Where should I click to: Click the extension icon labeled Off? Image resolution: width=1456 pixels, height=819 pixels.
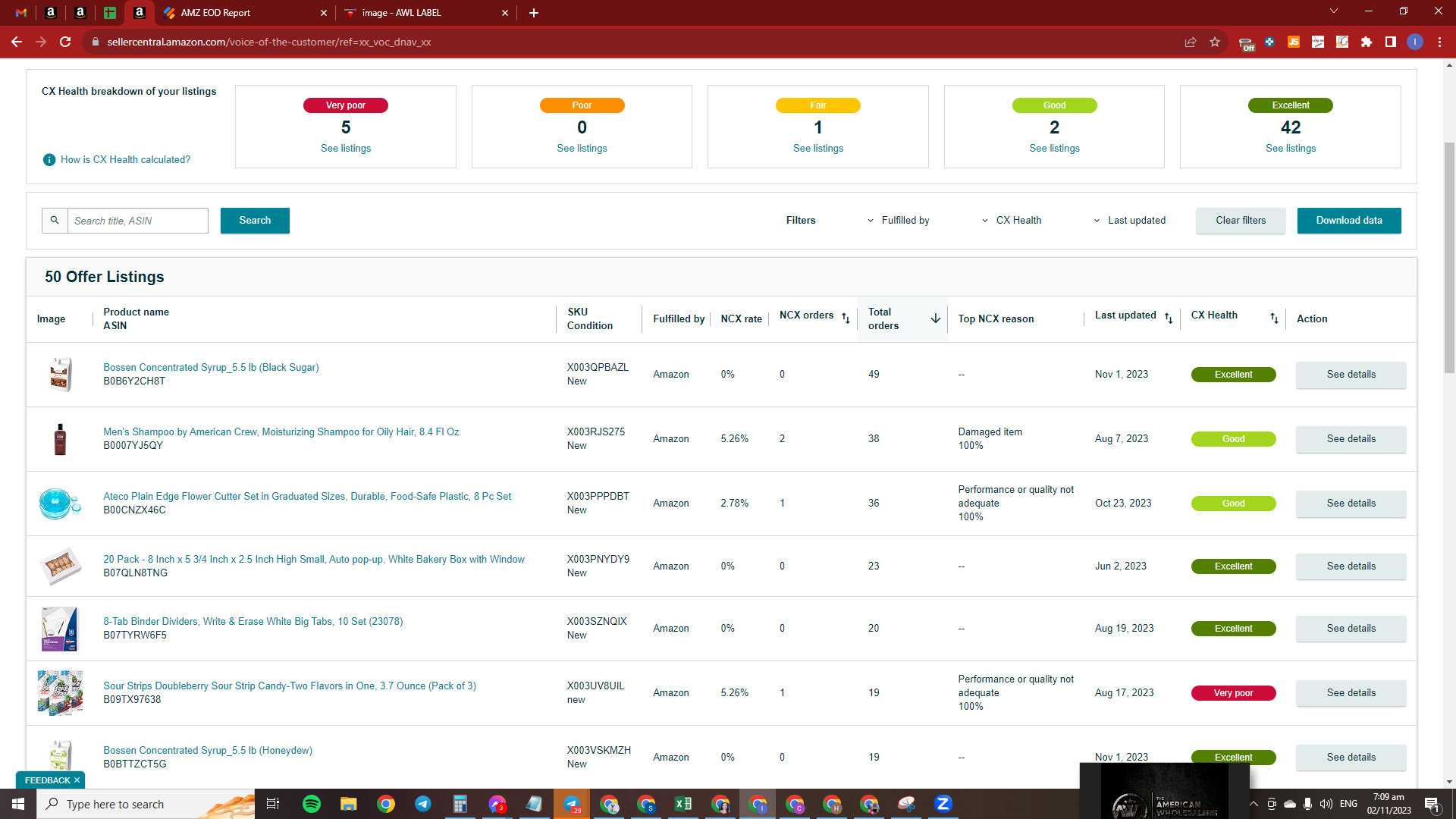(1246, 43)
